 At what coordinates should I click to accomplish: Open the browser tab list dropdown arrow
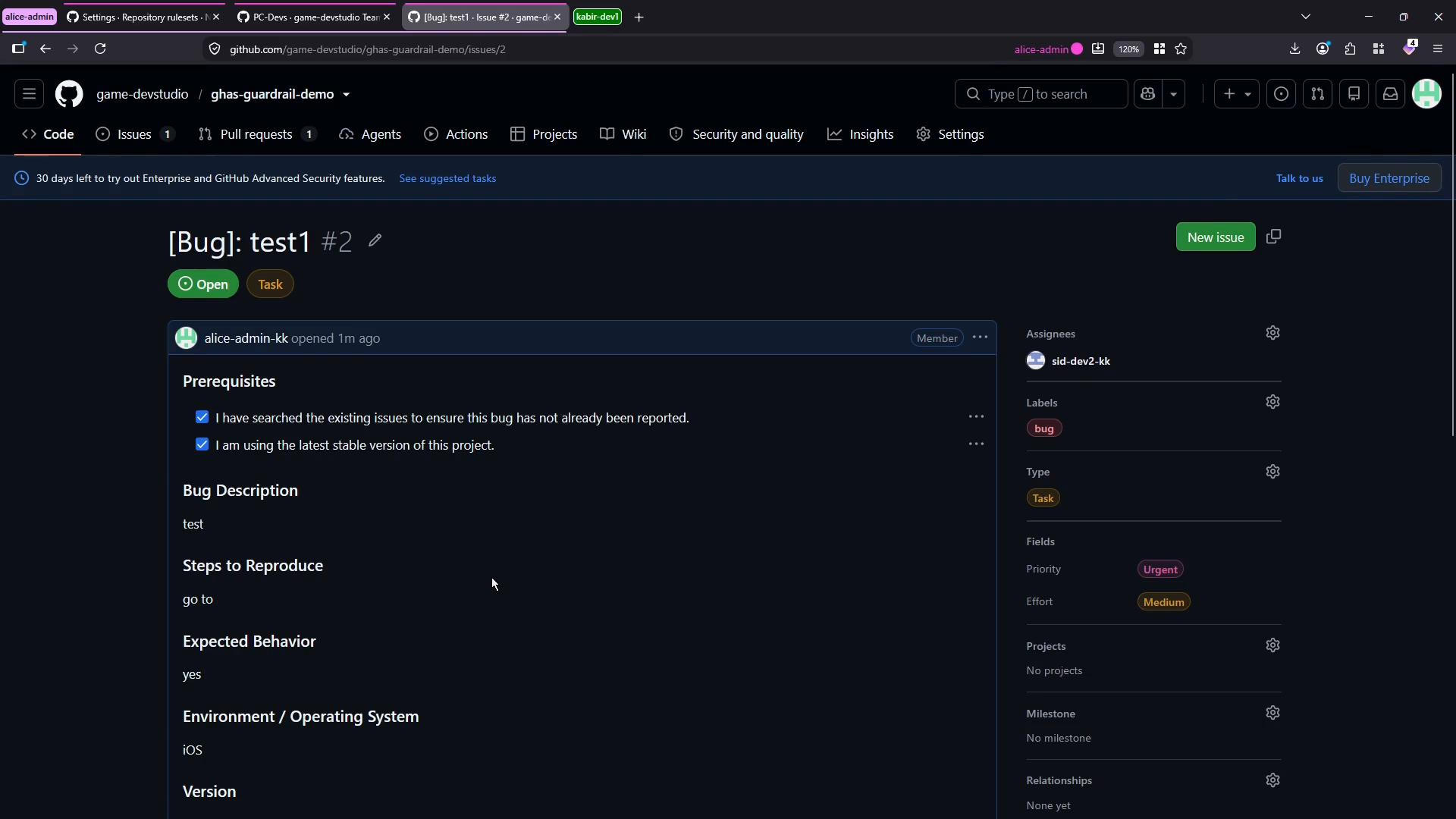pyautogui.click(x=1305, y=17)
